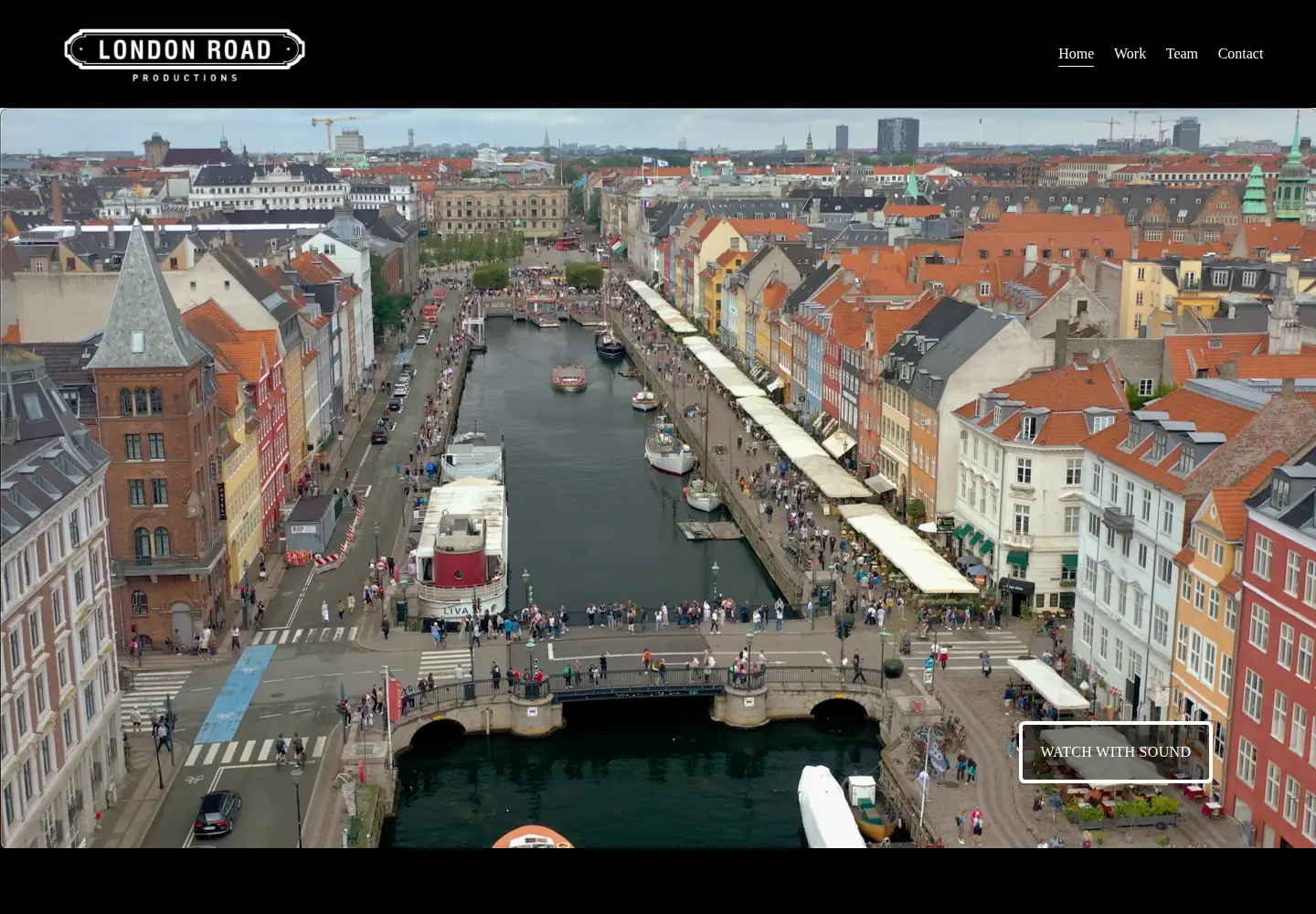Click the Watch With Sound button
Viewport: 1316px width, 914px height.
pos(1115,752)
